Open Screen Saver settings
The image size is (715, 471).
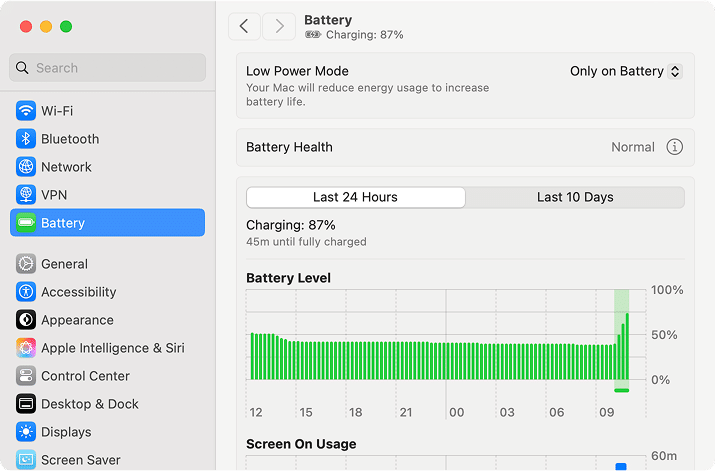(80, 460)
